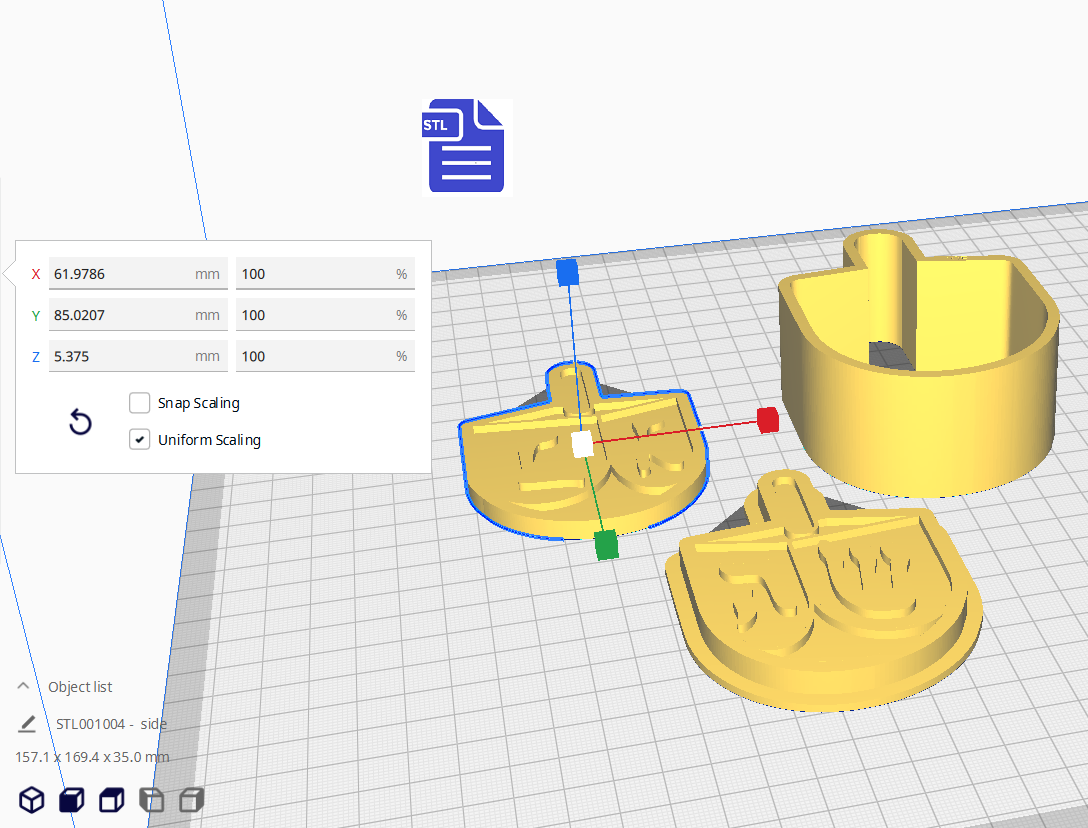
Task: Click the Y dimension mm field
Action: click(120, 315)
